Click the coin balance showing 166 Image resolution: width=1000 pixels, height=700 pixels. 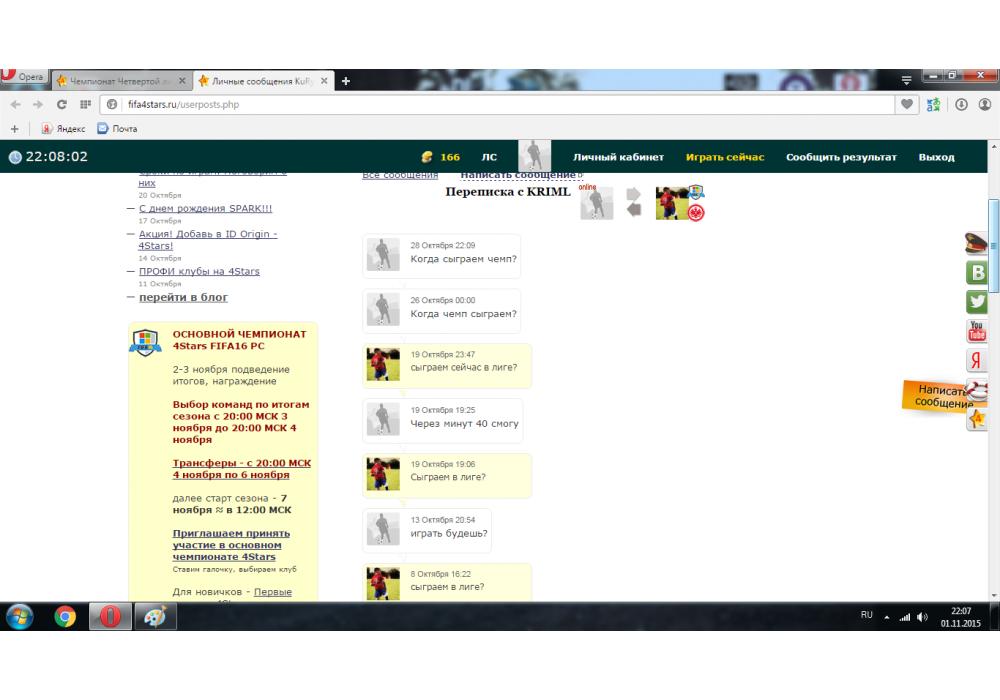[441, 157]
